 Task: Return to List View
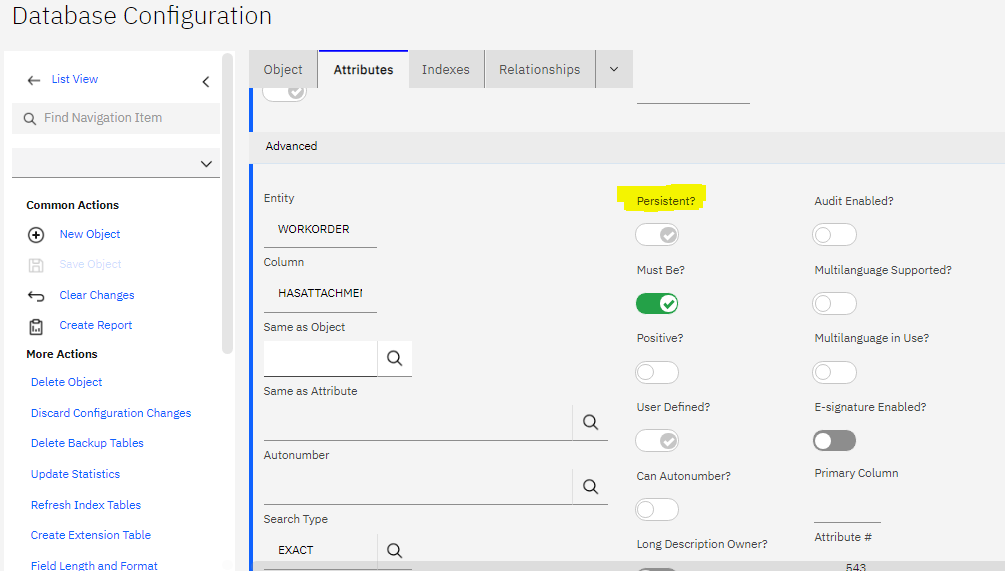75,79
